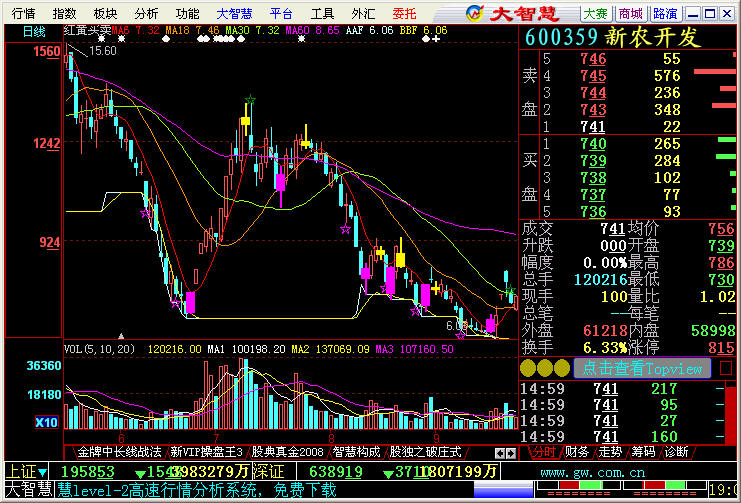Select the 财务 tab
The height and width of the screenshot is (503, 741).
click(577, 452)
